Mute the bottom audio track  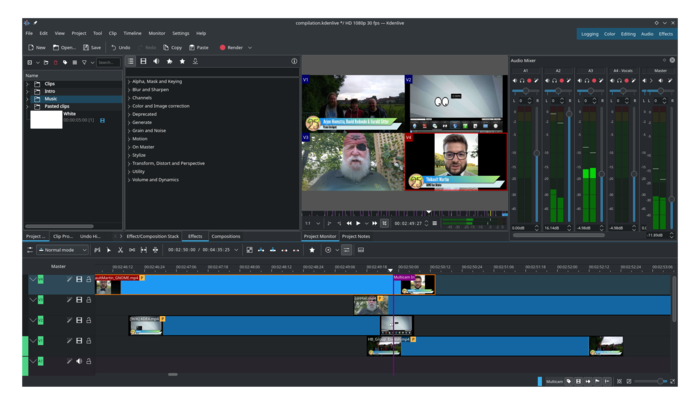(x=79, y=361)
